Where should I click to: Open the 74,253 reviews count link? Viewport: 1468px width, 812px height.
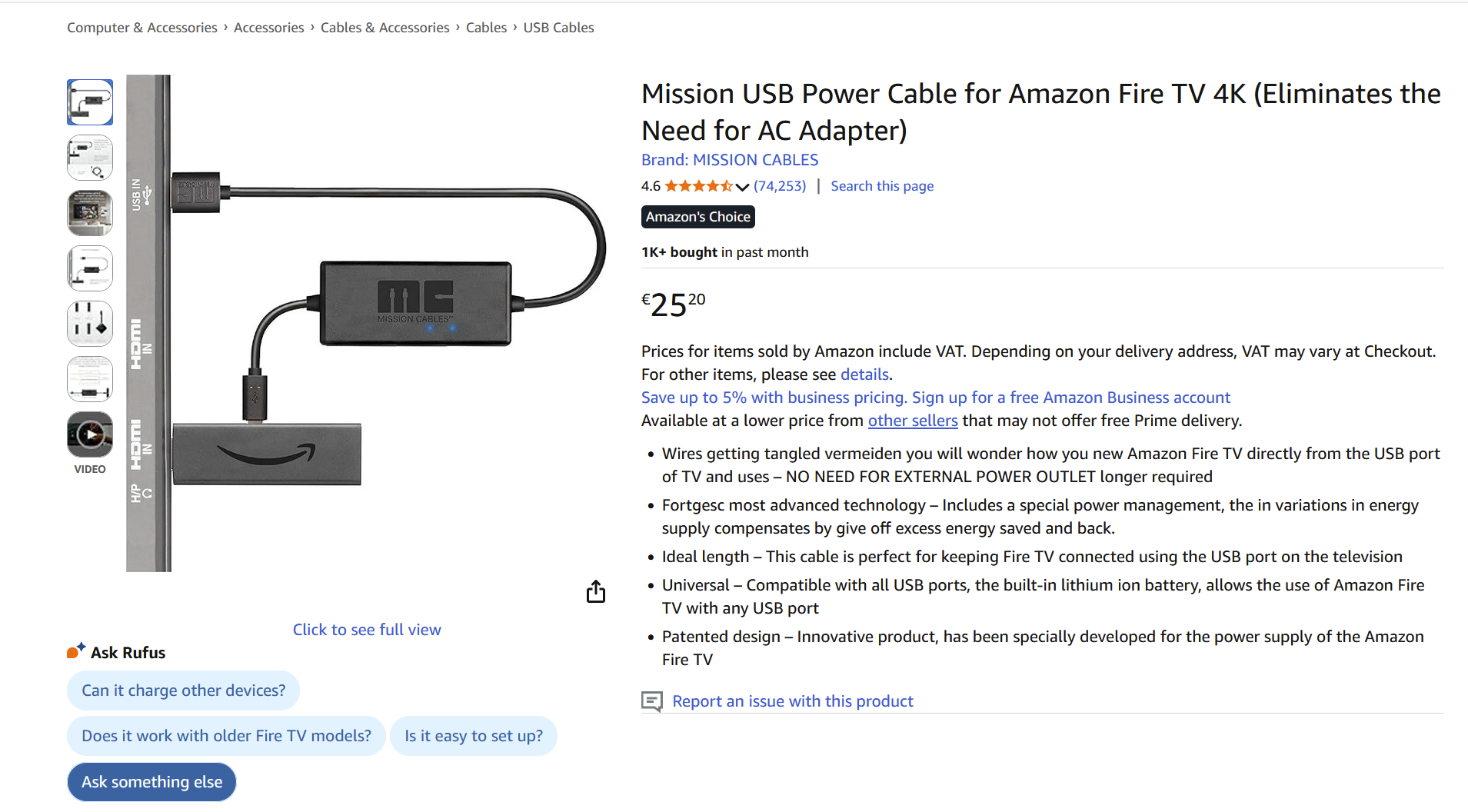[780, 186]
